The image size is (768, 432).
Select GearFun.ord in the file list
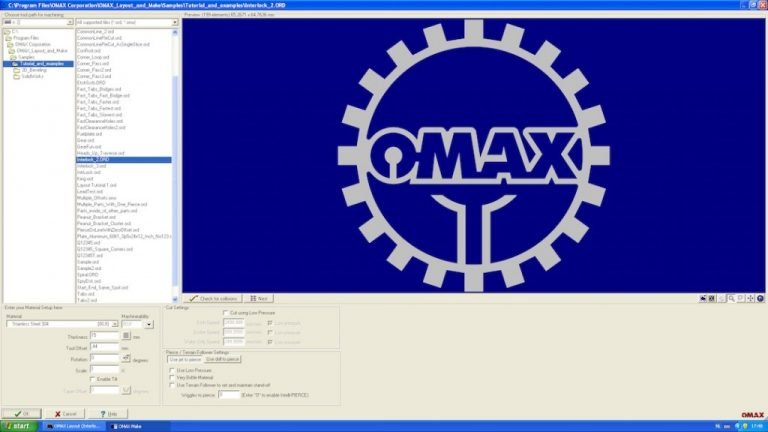(x=89, y=146)
